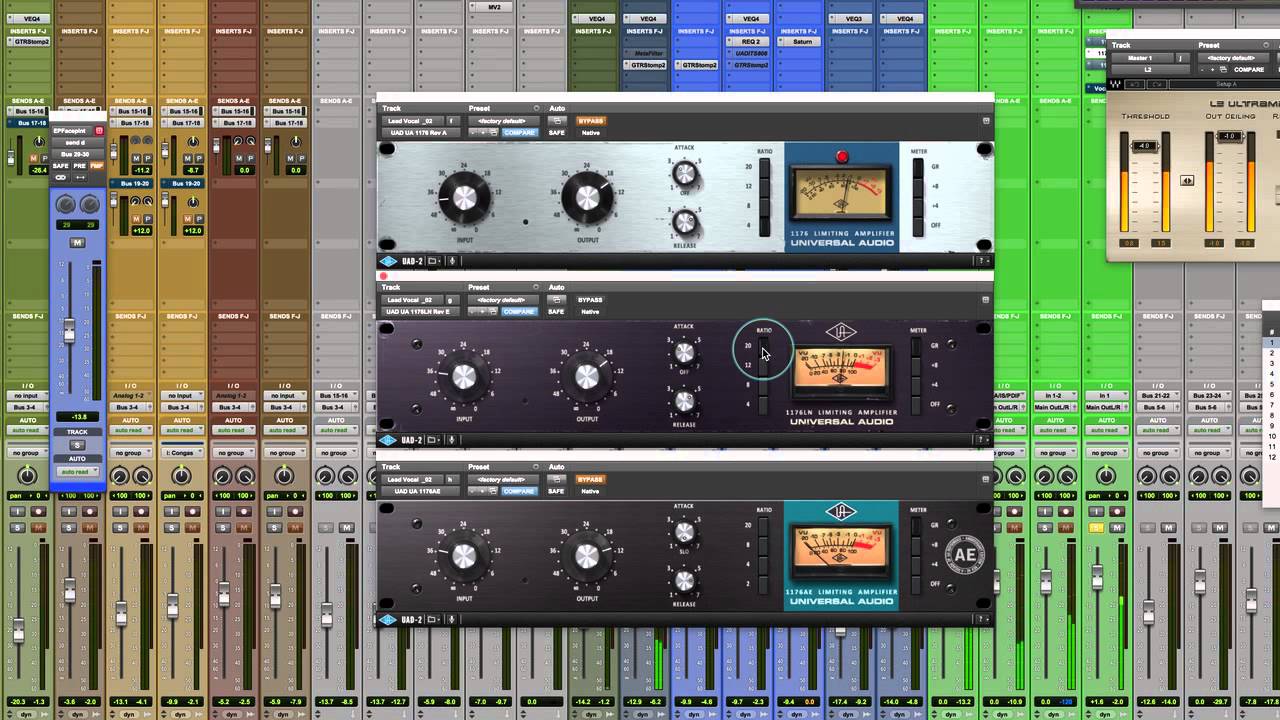1280x720 pixels.
Task: Toggle PRE in the EPFacepint send window
Action: click(x=80, y=165)
